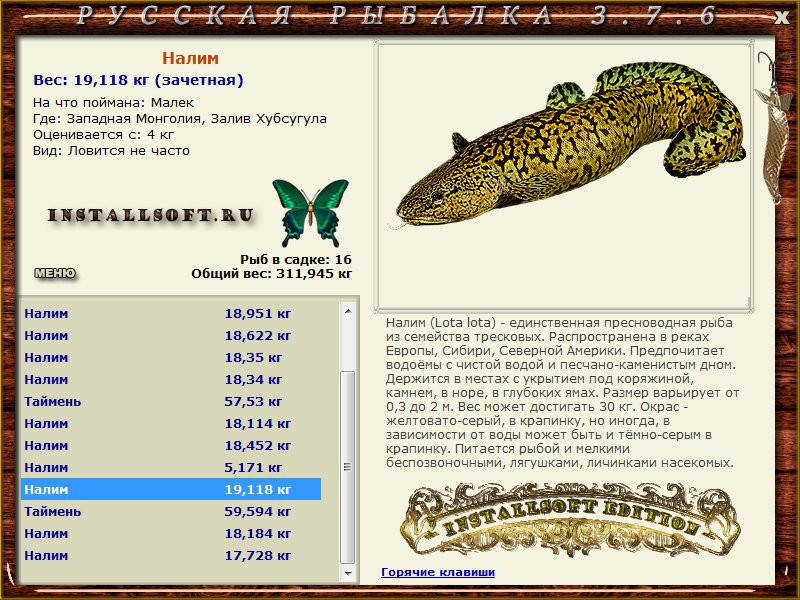The image size is (800, 600).
Task: Select Таймень 57,53 кг in list
Action: [171, 402]
